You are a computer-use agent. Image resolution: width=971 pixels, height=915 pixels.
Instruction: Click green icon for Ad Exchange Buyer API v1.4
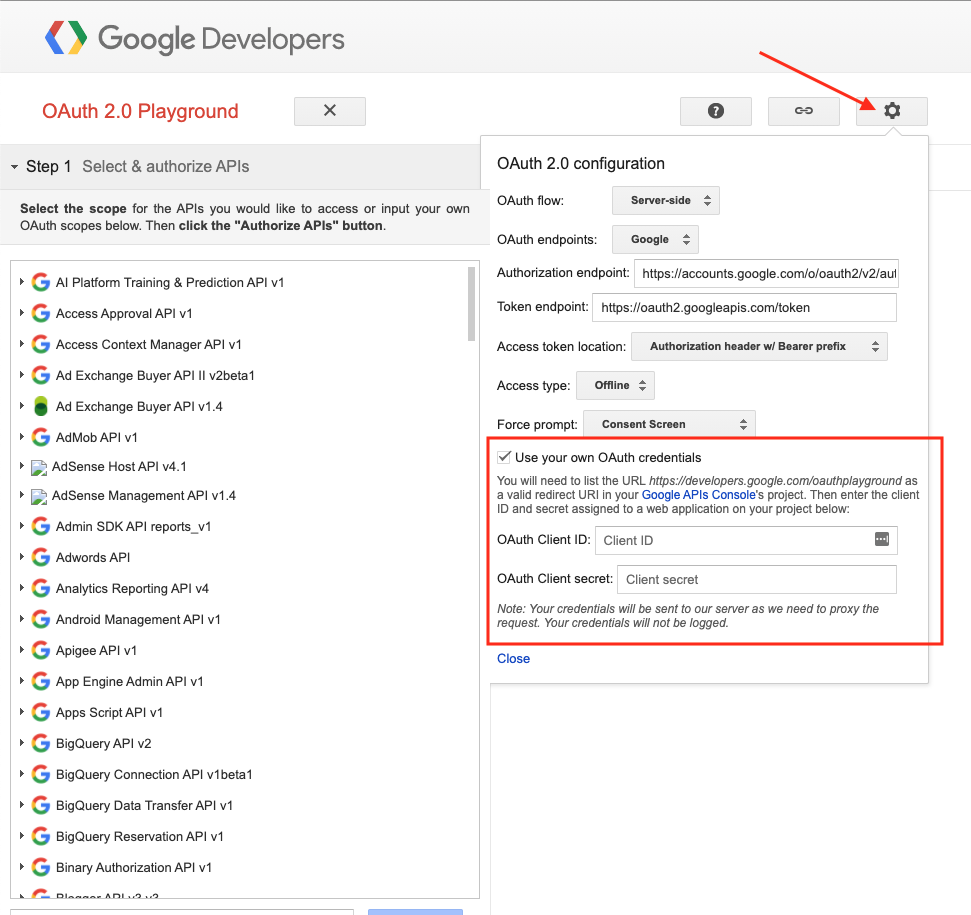tap(41, 406)
